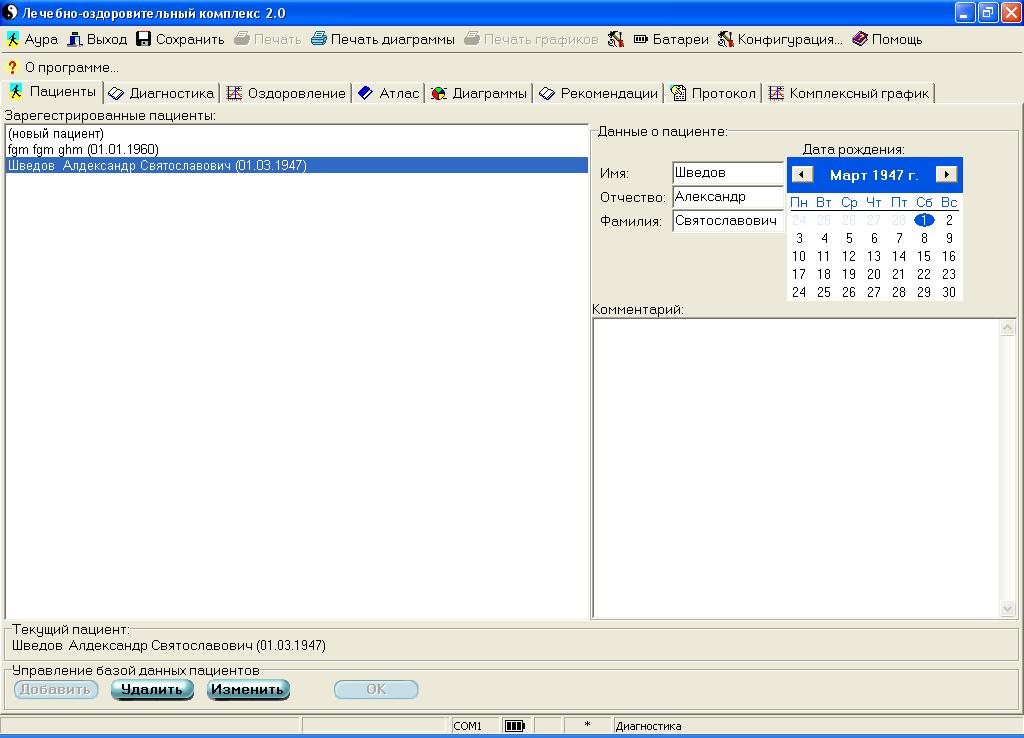Viewport: 1024px width, 738px height.
Task: Advance calendar to next month
Action: coord(946,175)
